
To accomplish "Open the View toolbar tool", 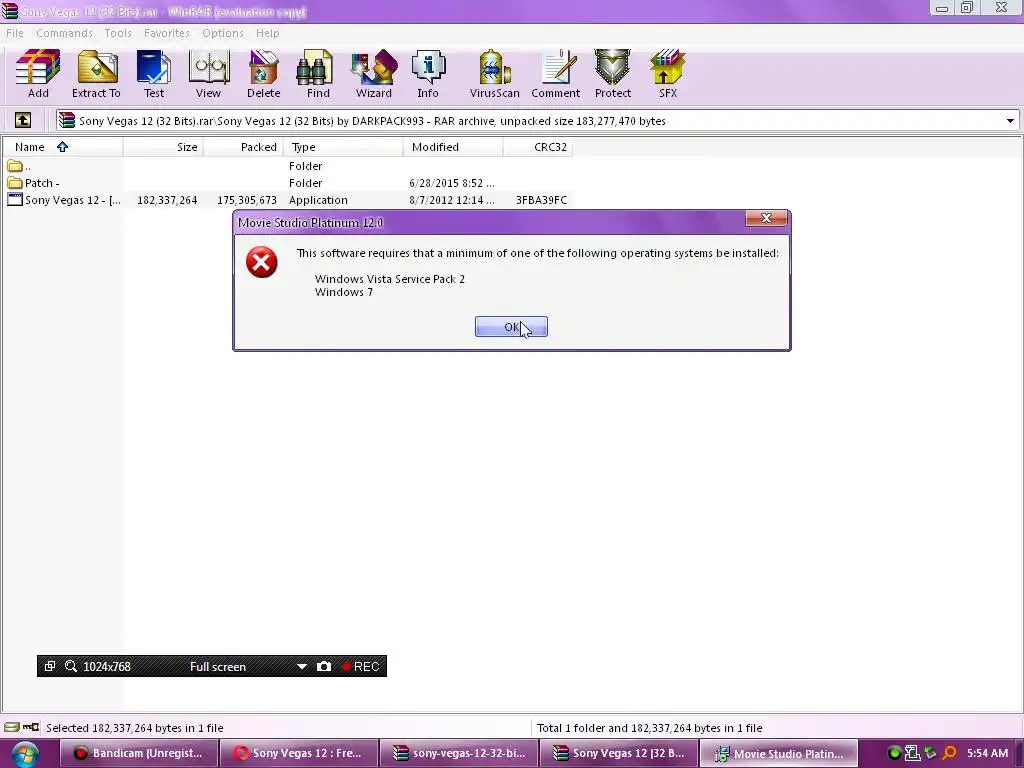I will click(208, 74).
